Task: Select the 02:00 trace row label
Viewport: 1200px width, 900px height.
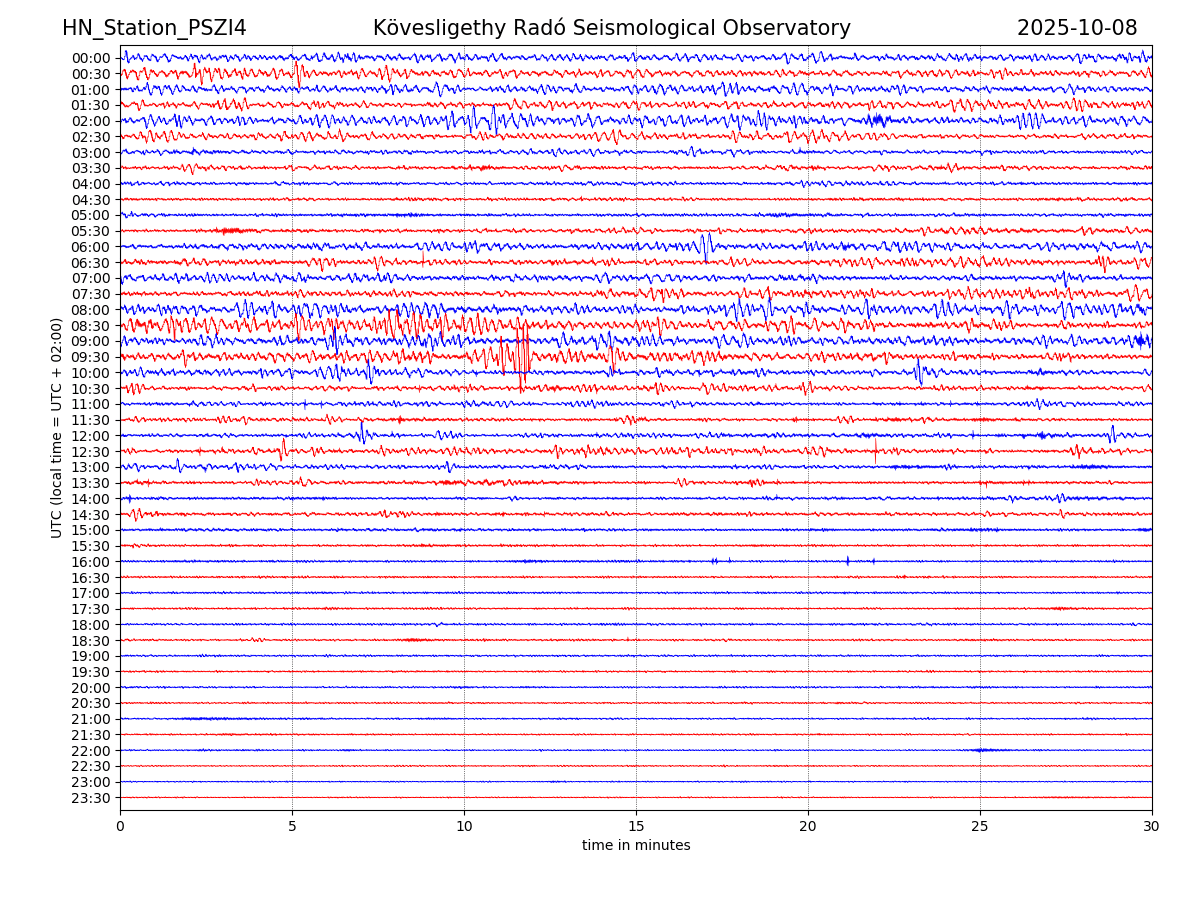Action: pos(91,121)
